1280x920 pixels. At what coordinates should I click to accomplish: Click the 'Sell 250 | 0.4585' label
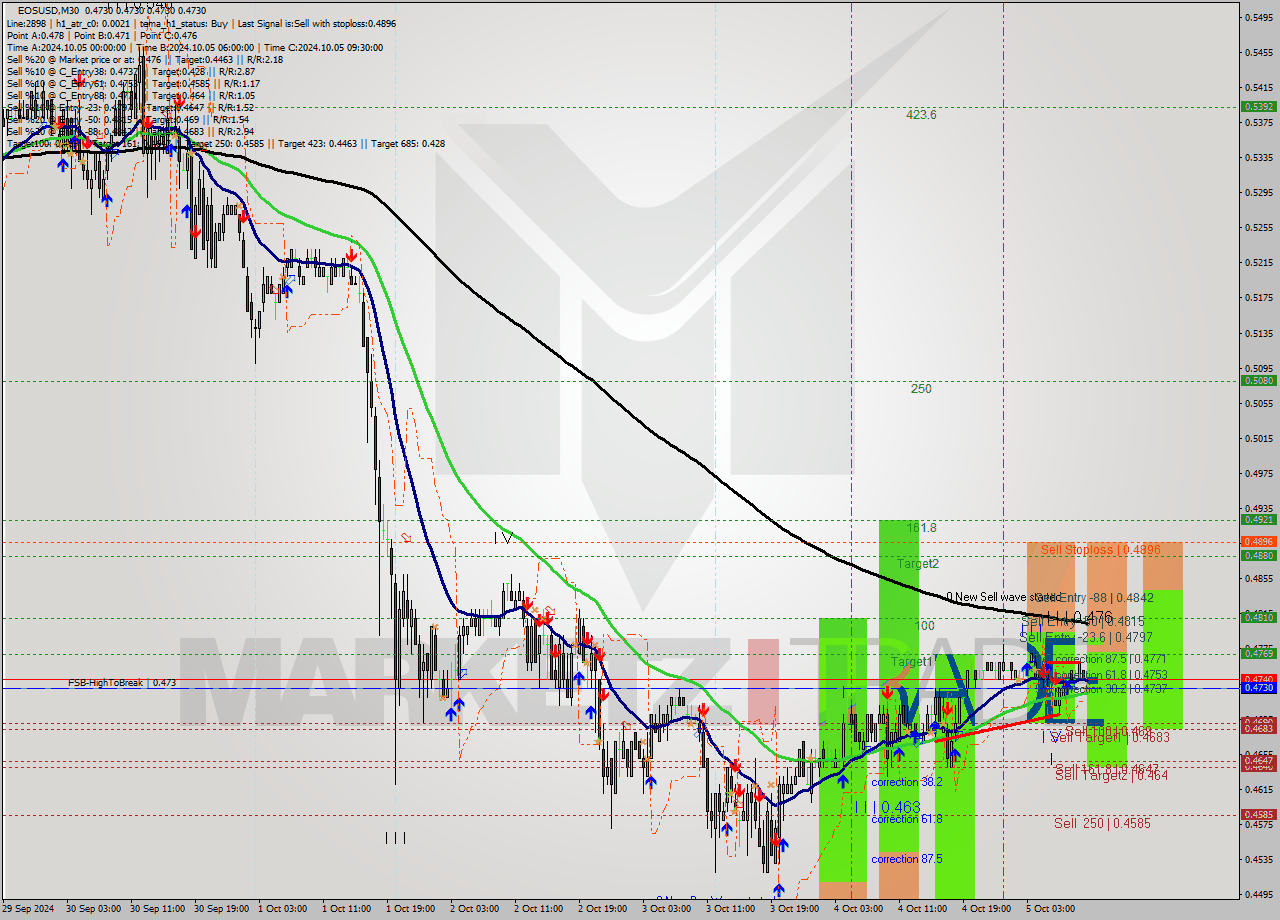[1102, 823]
